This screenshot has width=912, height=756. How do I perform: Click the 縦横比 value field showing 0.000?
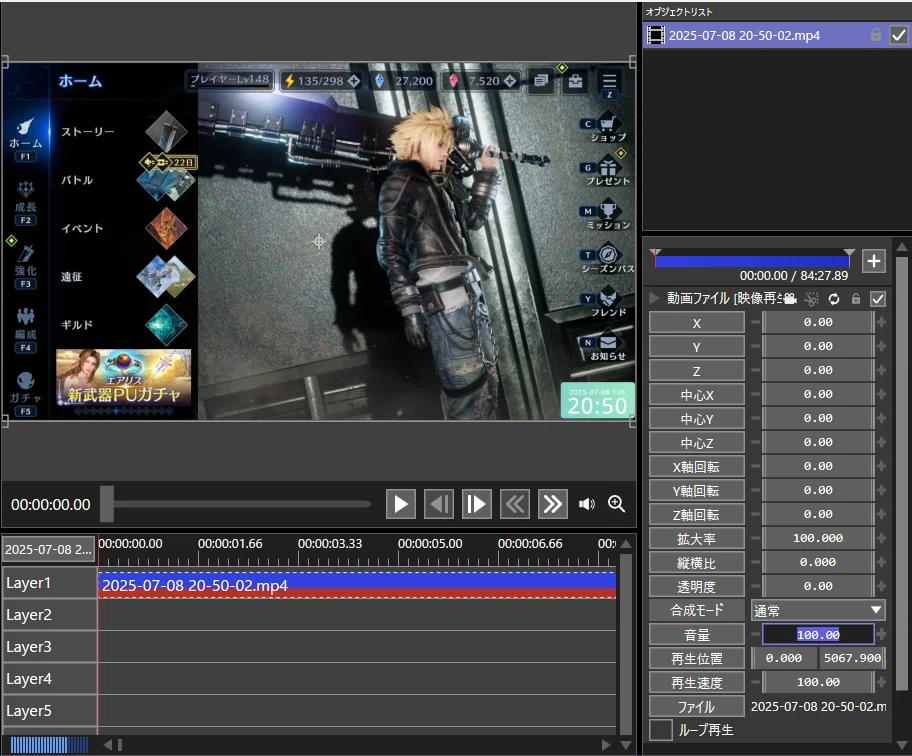click(x=818, y=562)
